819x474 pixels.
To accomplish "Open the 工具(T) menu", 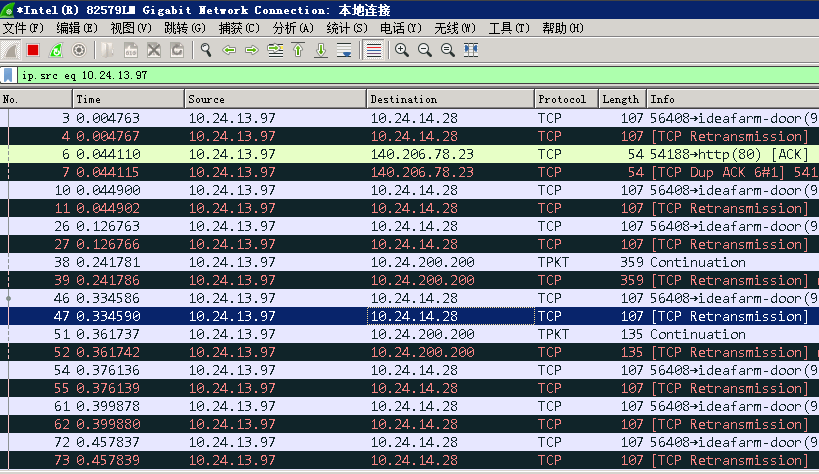I will click(509, 28).
